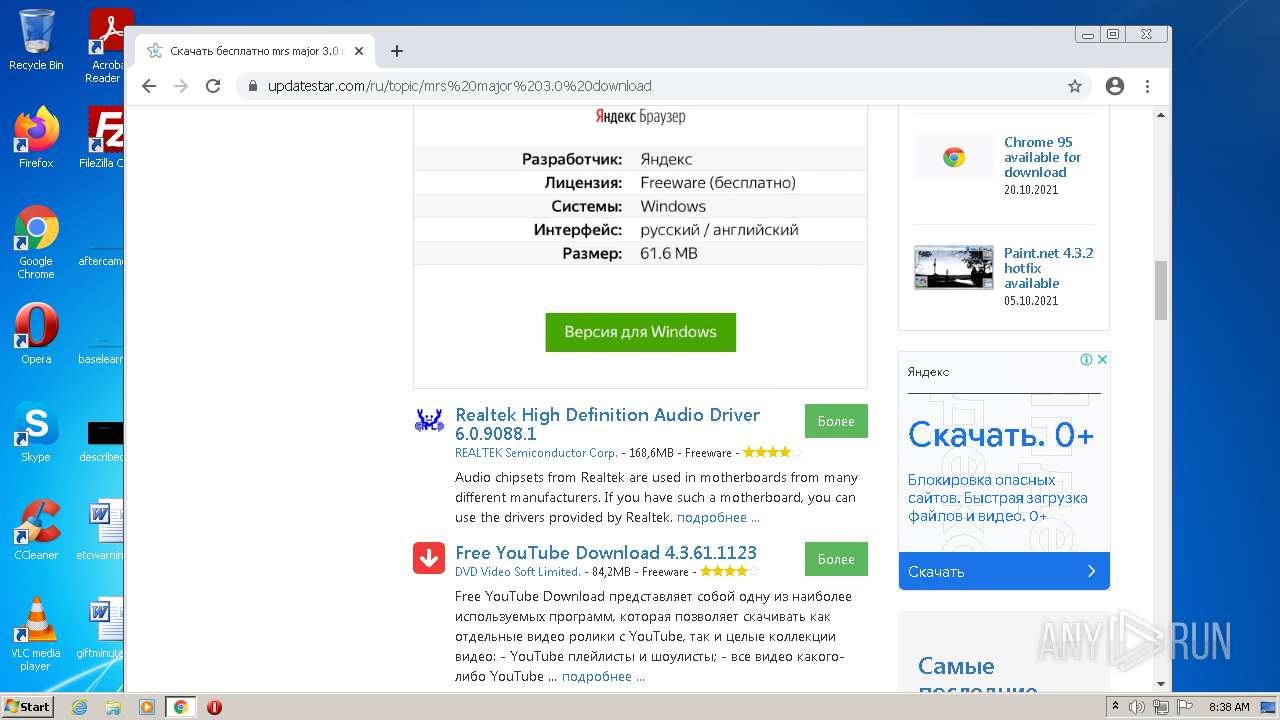Close the Yandex ad with X icon
The image size is (1280, 720).
coord(1102,359)
